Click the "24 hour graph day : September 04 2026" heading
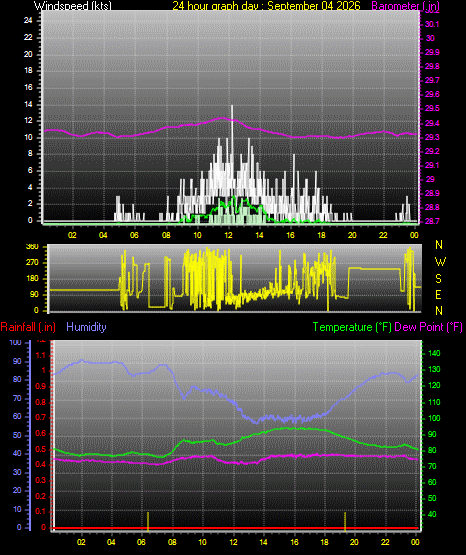Image resolution: width=466 pixels, height=555 pixels. tap(266, 5)
